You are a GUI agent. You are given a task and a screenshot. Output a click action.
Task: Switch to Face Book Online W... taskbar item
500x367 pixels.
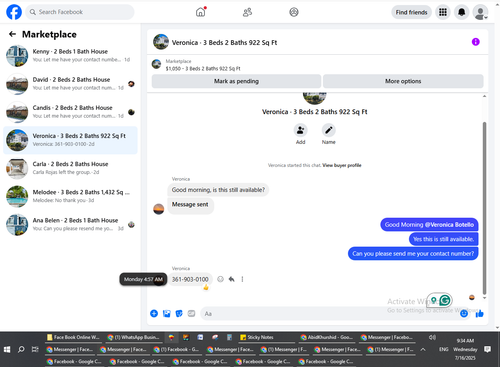tap(73, 337)
